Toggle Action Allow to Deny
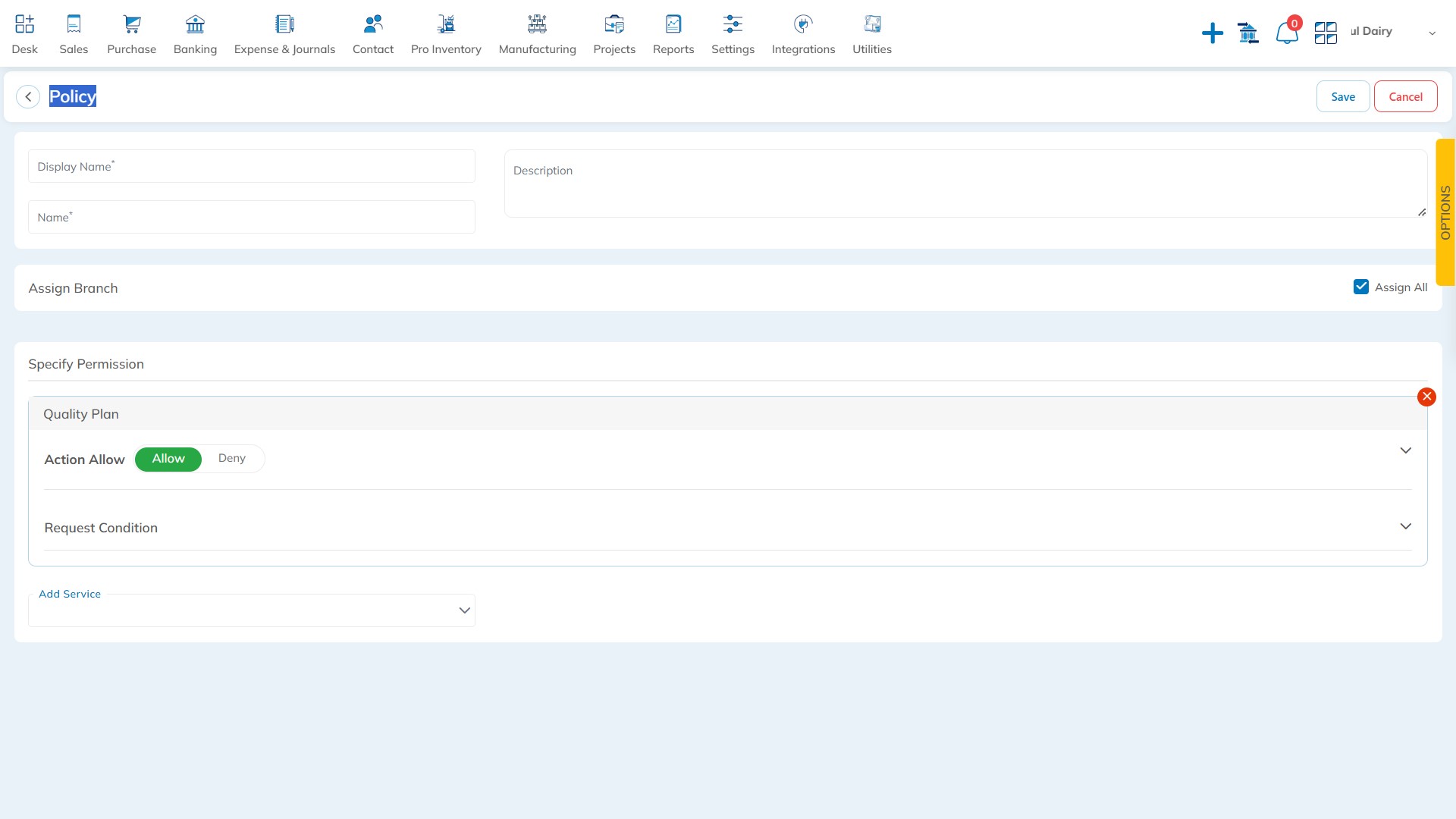The image size is (1456, 819). [x=232, y=458]
